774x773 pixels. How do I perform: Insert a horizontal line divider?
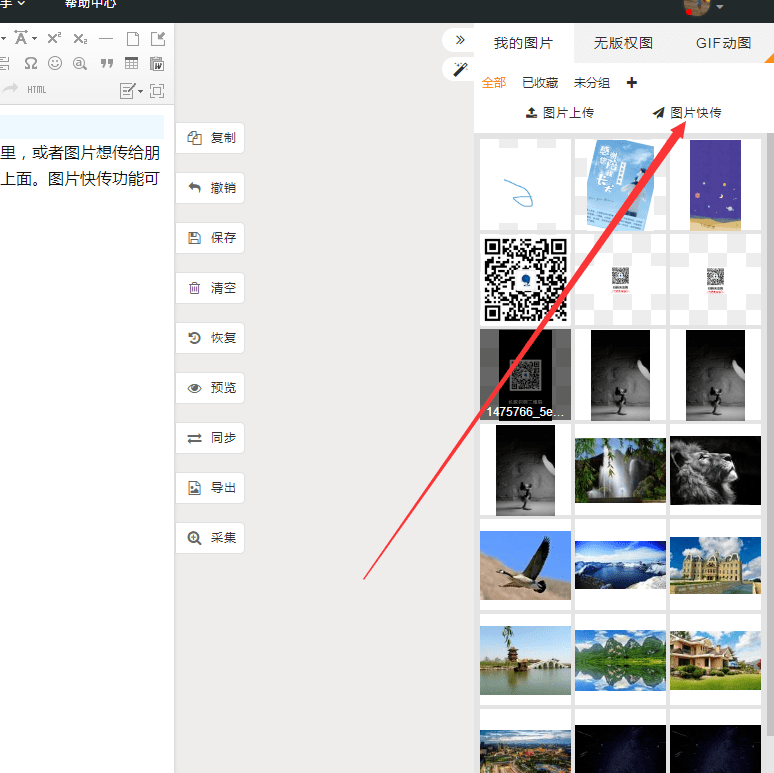pos(106,39)
